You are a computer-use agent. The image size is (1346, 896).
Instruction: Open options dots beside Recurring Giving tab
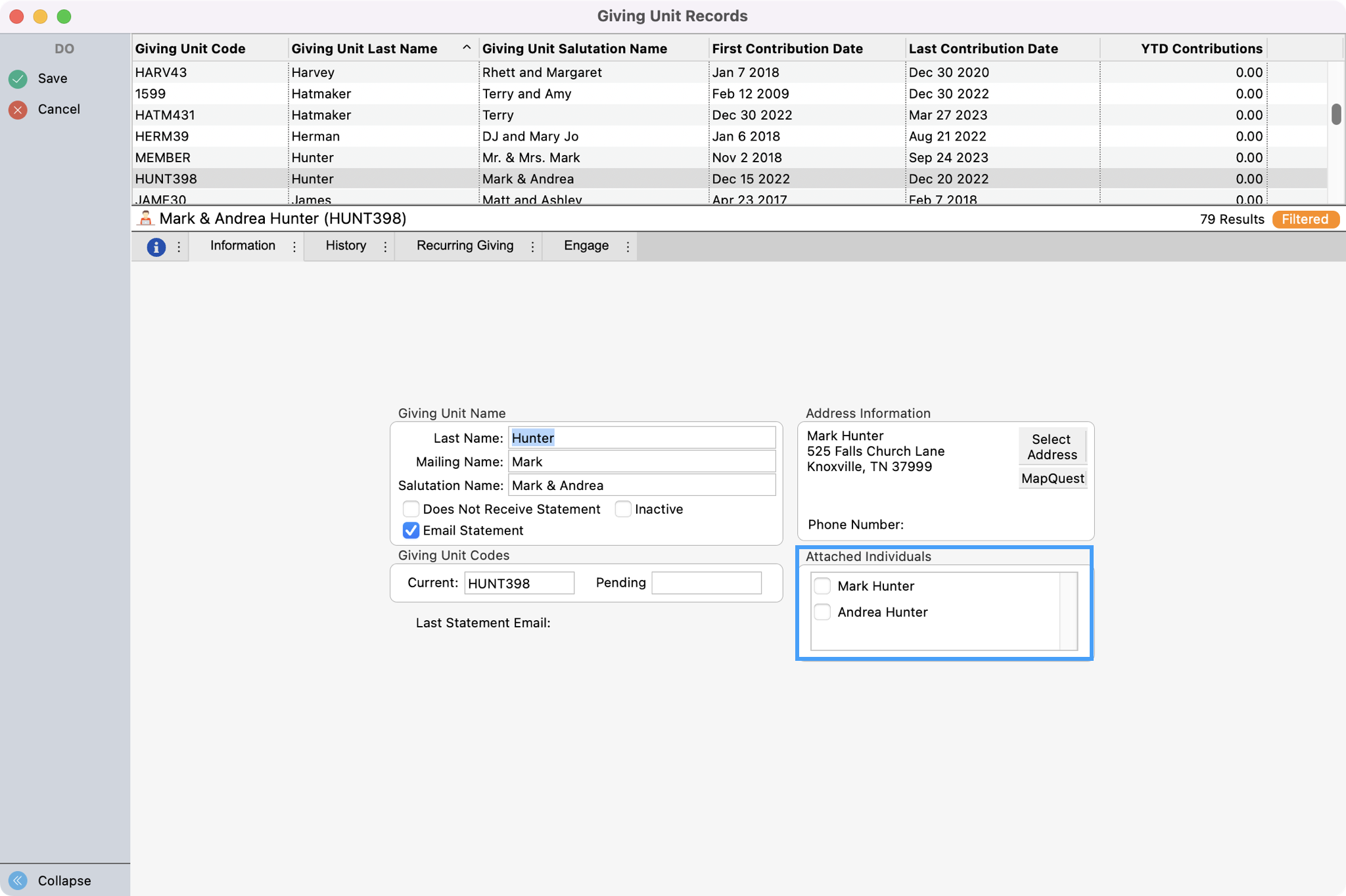coord(532,247)
